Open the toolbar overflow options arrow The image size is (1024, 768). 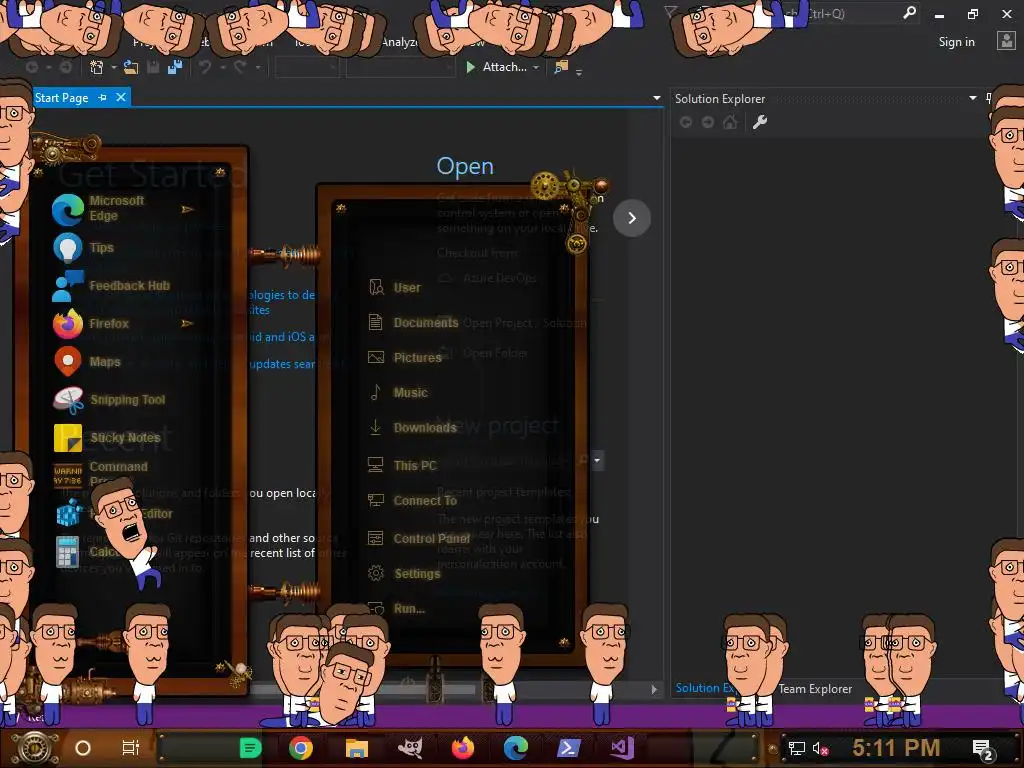[579, 72]
